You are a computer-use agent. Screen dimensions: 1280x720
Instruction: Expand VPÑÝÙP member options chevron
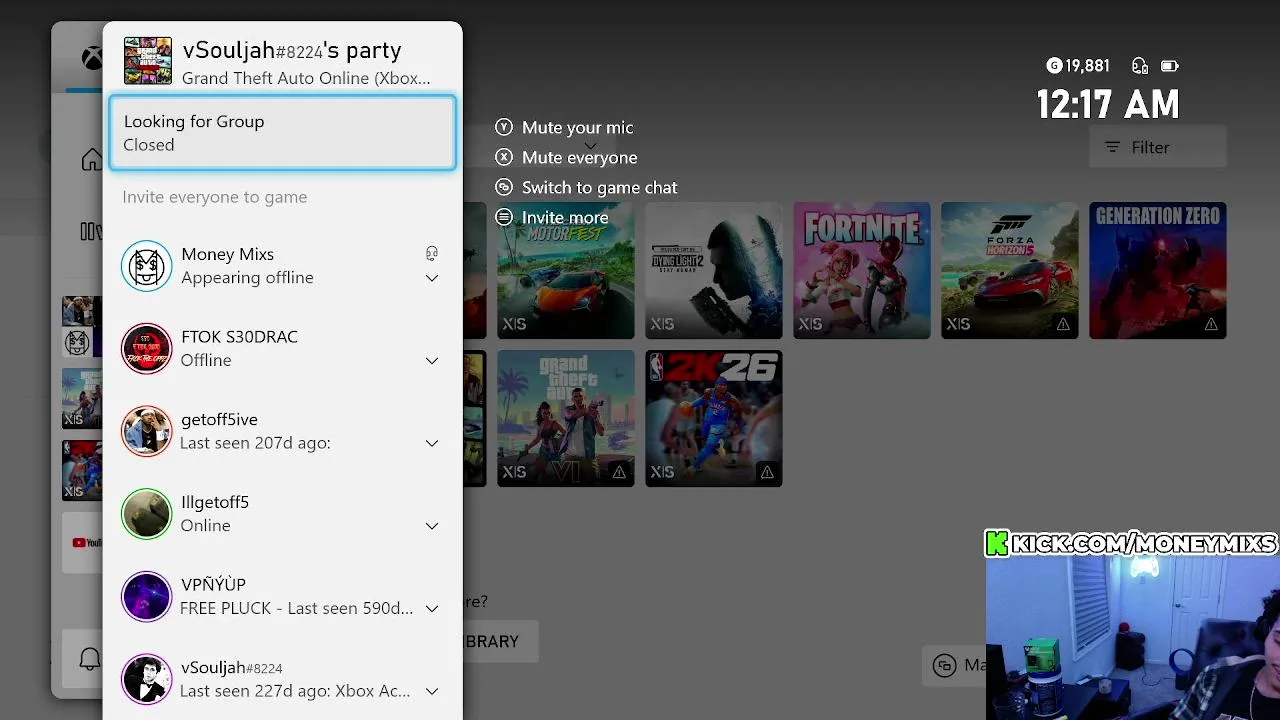pos(432,608)
